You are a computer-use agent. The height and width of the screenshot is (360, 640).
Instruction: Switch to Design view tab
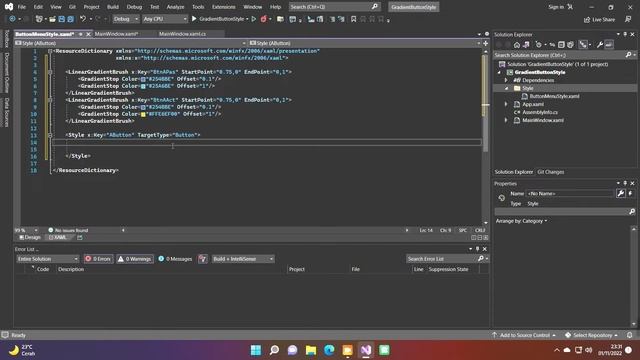pos(30,237)
